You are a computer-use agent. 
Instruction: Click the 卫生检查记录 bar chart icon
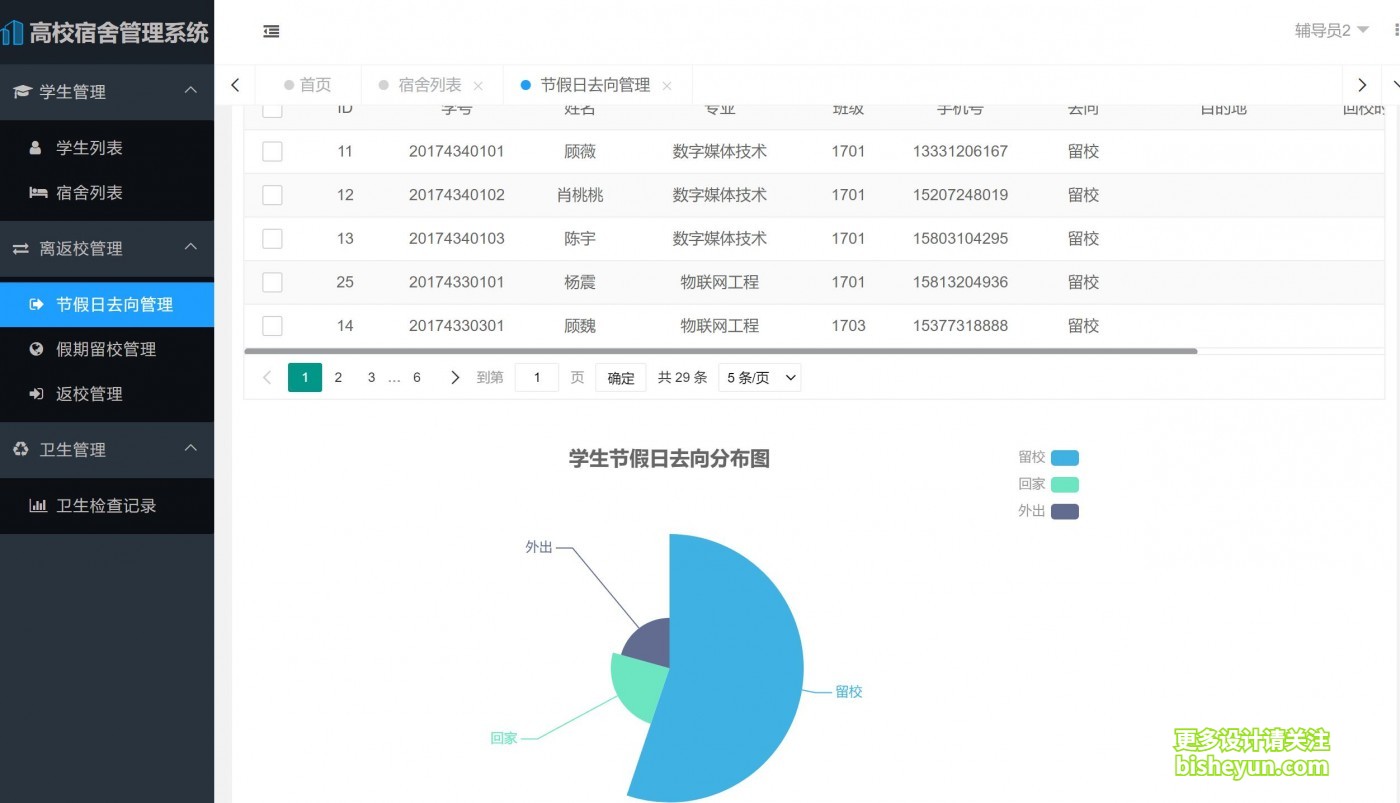tap(38, 506)
